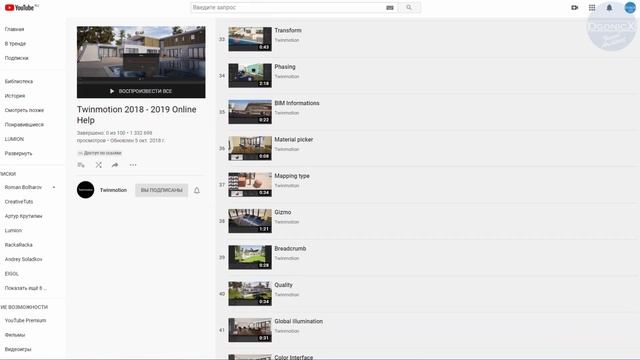The width and height of the screenshot is (640, 360).
Task: Open the Global Illumination video thumbnail
Action: (x=250, y=330)
